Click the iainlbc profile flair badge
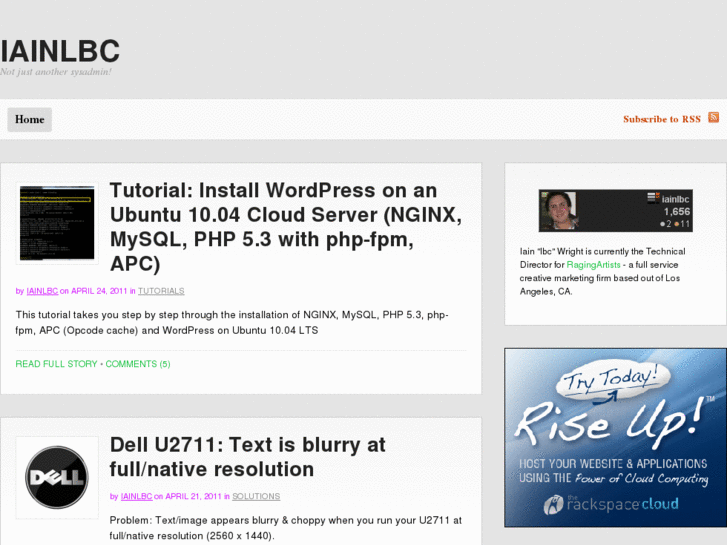 pyautogui.click(x=616, y=211)
